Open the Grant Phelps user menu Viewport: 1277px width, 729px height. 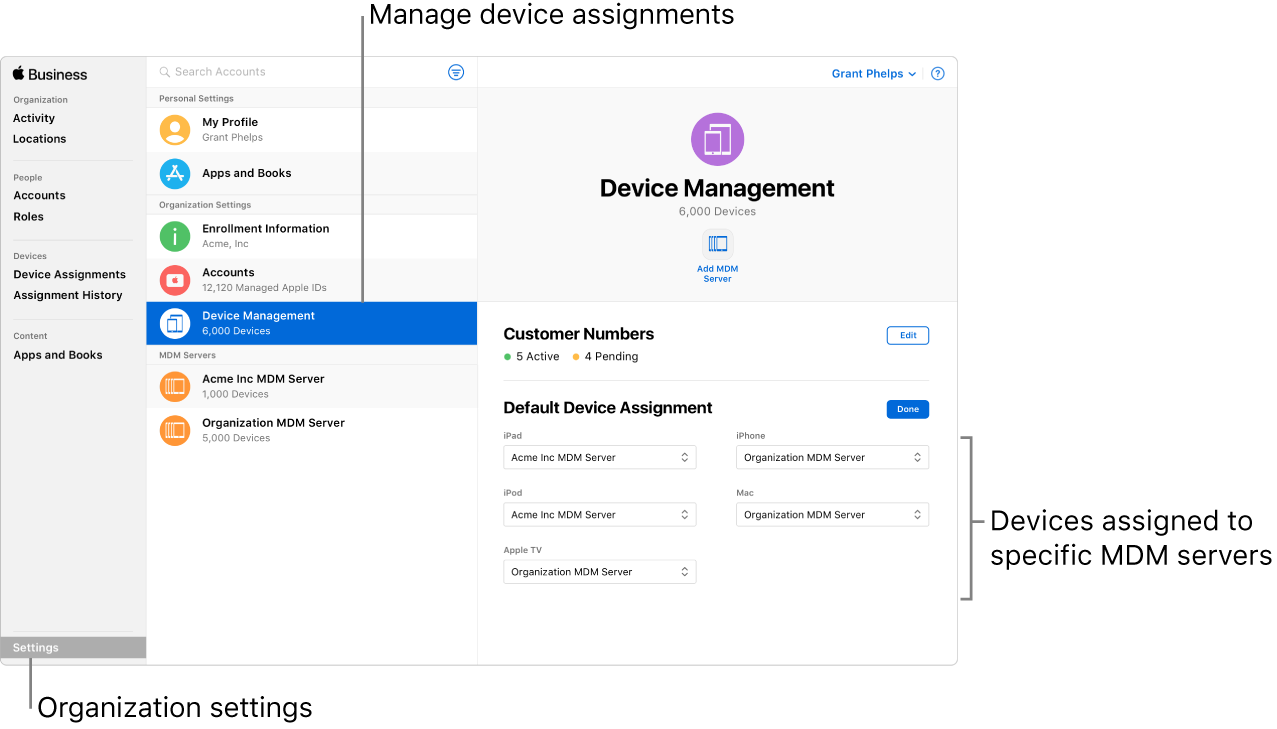click(x=874, y=74)
